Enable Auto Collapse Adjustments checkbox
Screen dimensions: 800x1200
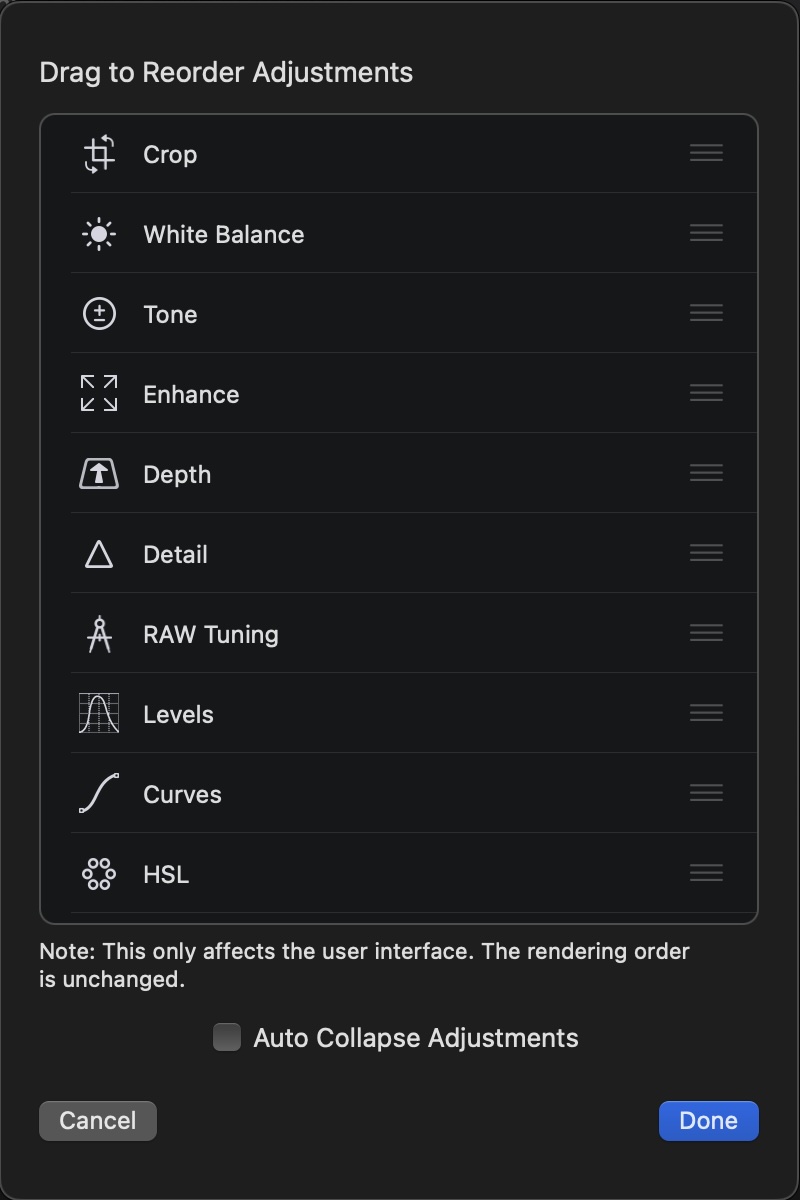[x=227, y=1037]
